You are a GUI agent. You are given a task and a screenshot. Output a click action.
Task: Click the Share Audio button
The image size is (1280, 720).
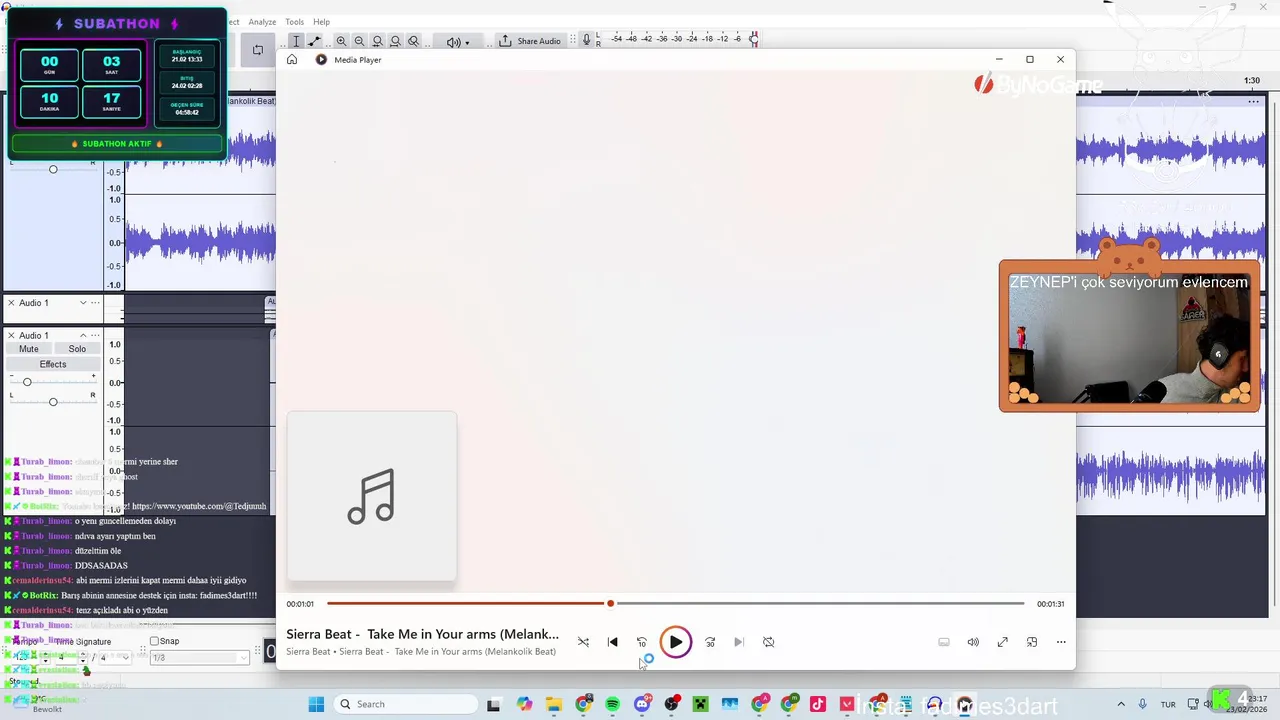tap(530, 41)
